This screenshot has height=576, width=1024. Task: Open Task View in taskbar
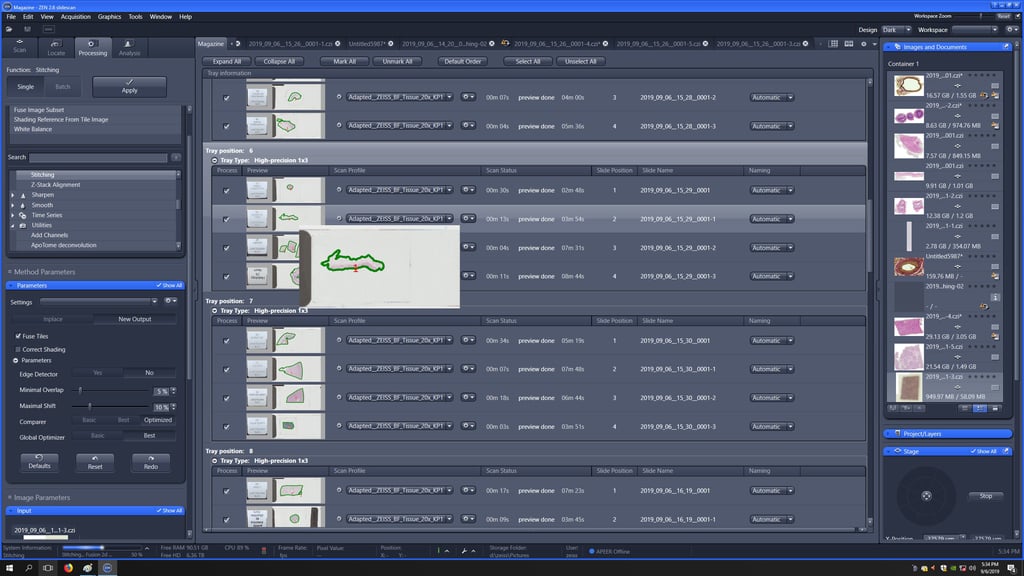[48, 568]
